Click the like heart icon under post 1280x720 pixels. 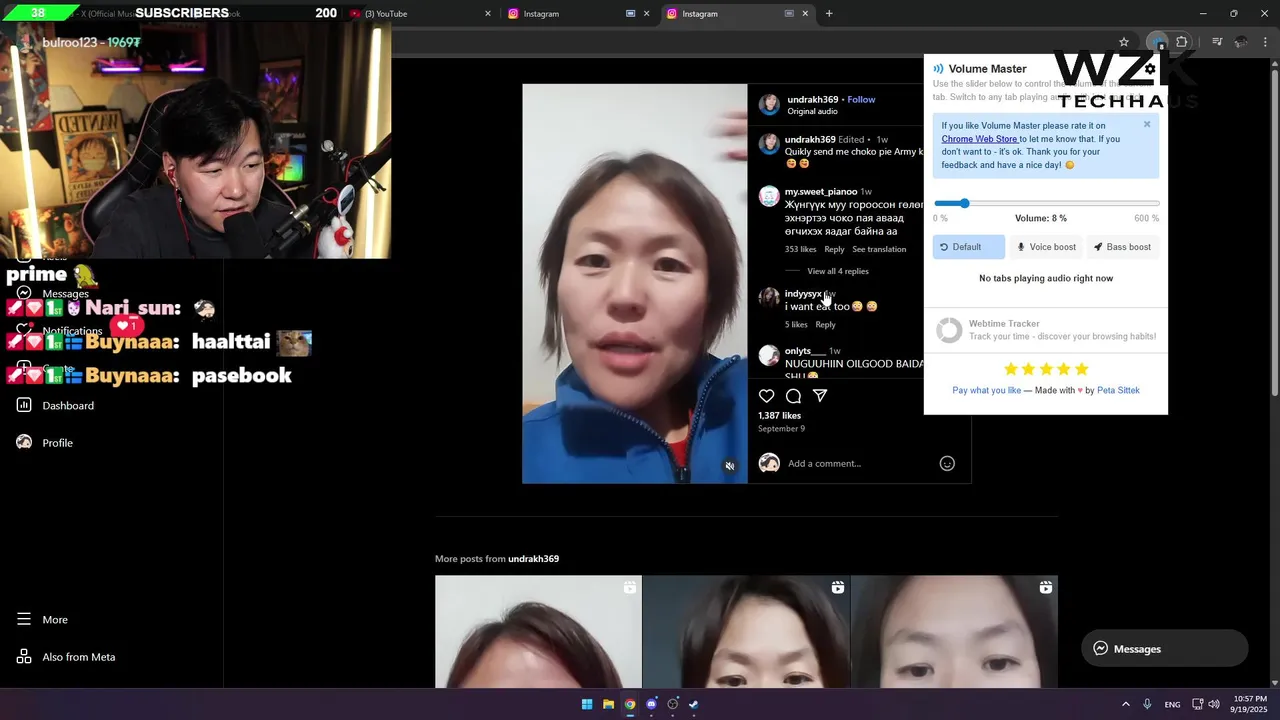(x=766, y=396)
